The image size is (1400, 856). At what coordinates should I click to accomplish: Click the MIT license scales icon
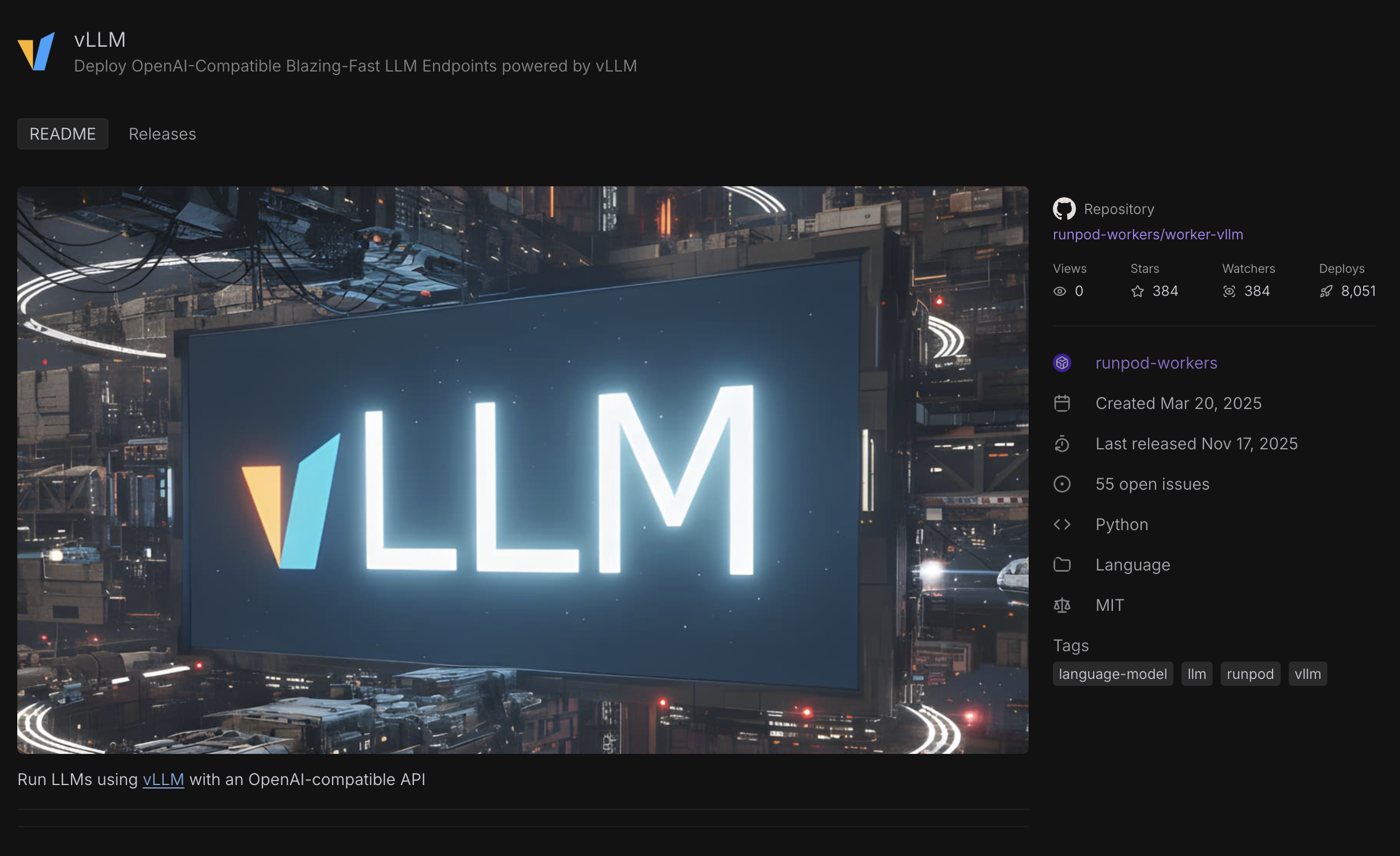coord(1062,605)
